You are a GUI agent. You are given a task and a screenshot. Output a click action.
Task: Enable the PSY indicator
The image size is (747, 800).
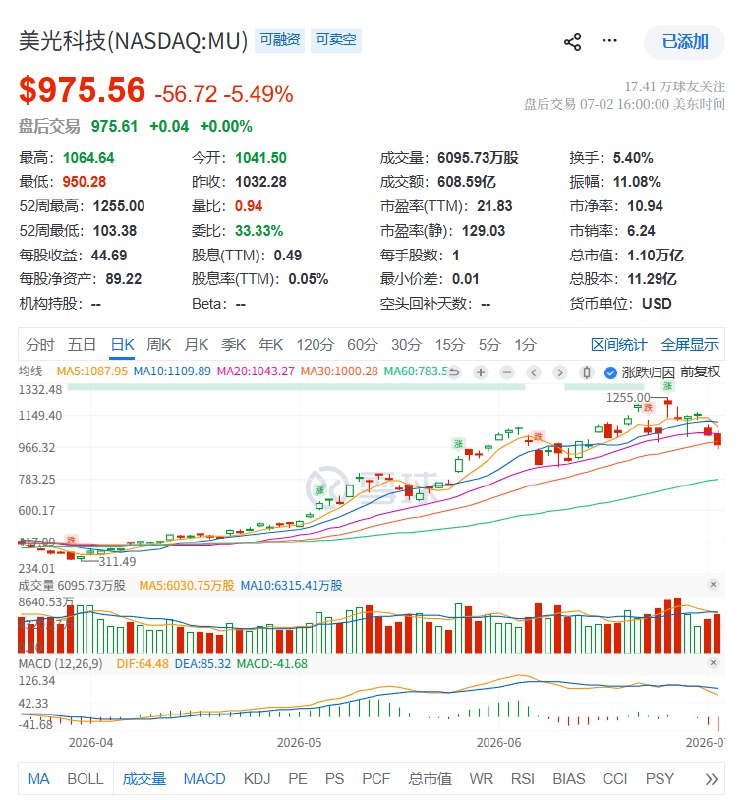point(659,779)
